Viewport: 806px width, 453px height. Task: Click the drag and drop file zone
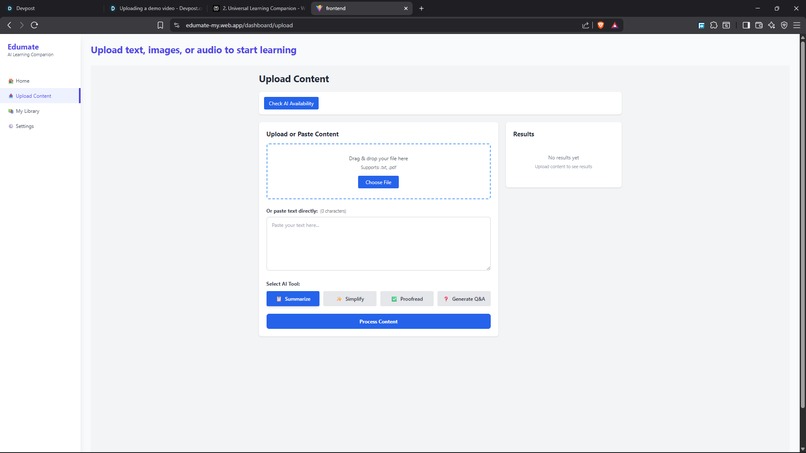click(378, 171)
